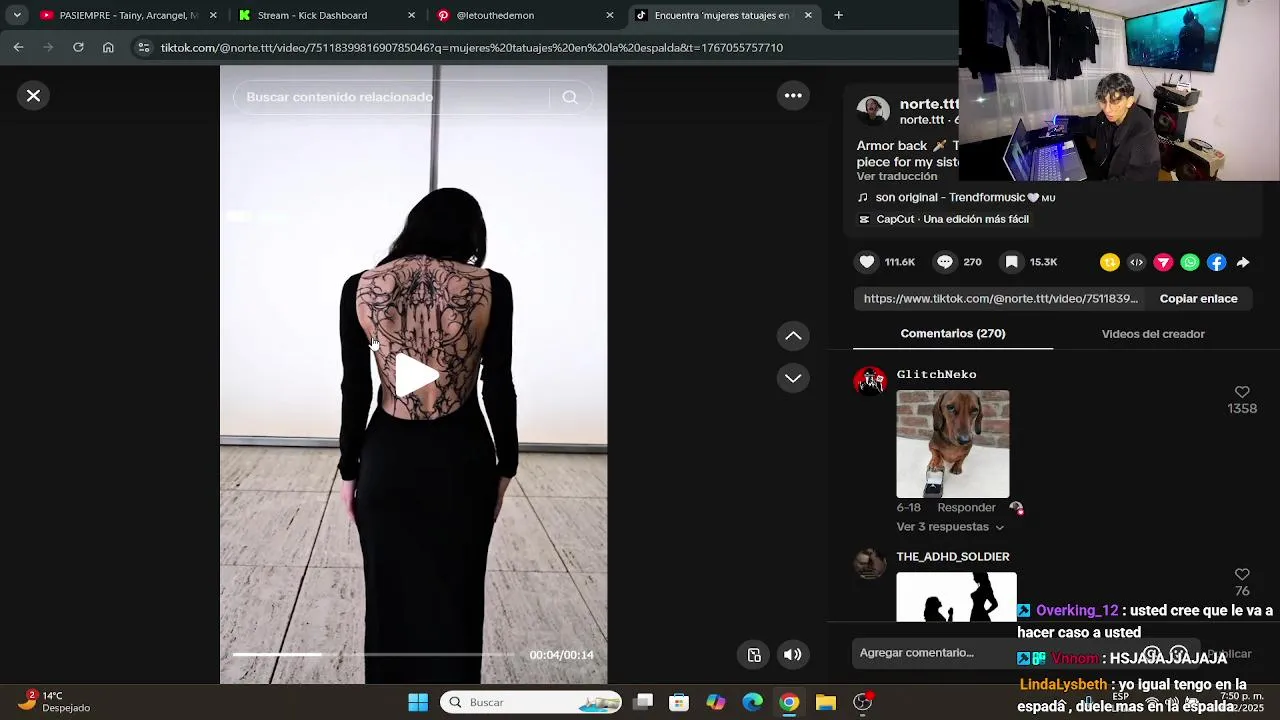Expand Ver 3 respuestas under GlitchNeko's comment
1280x720 pixels.
[950, 527]
